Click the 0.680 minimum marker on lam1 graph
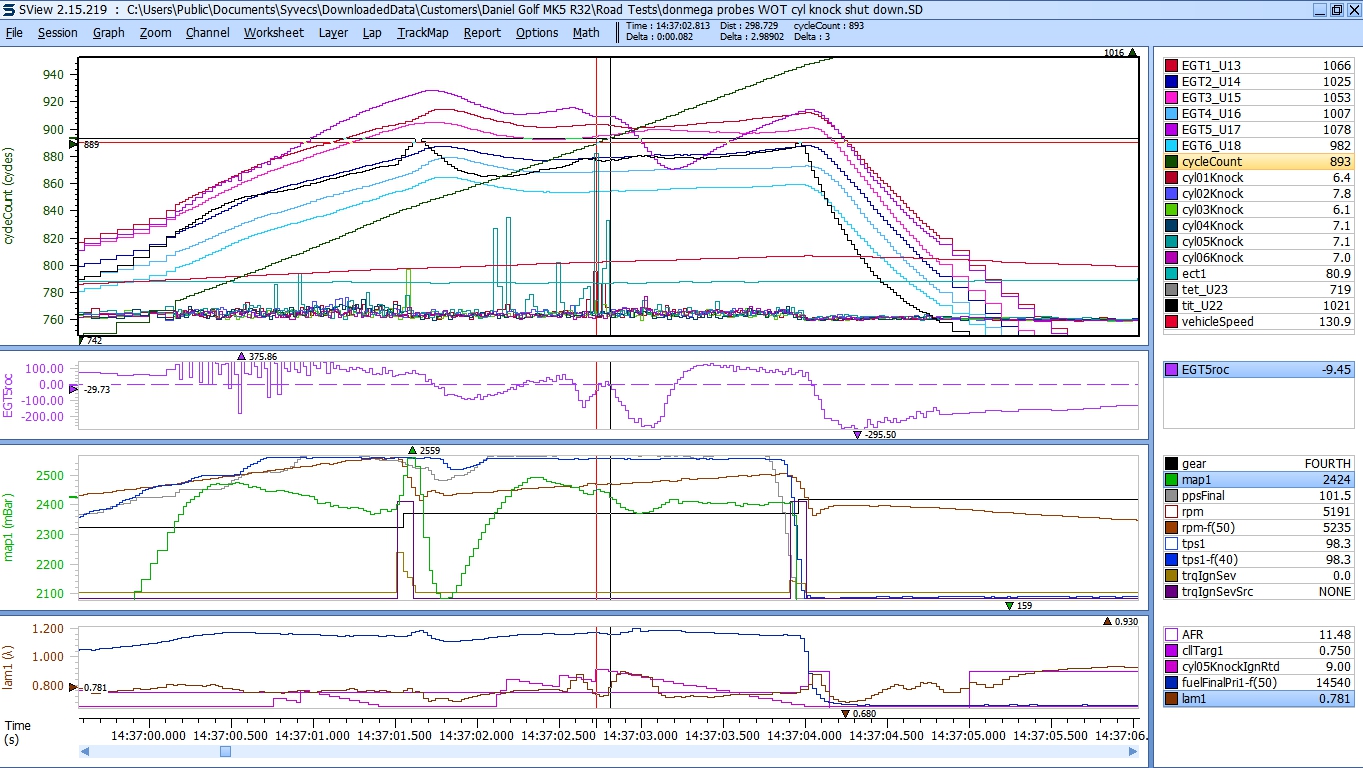Screen dimensions: 1363x768 845,713
